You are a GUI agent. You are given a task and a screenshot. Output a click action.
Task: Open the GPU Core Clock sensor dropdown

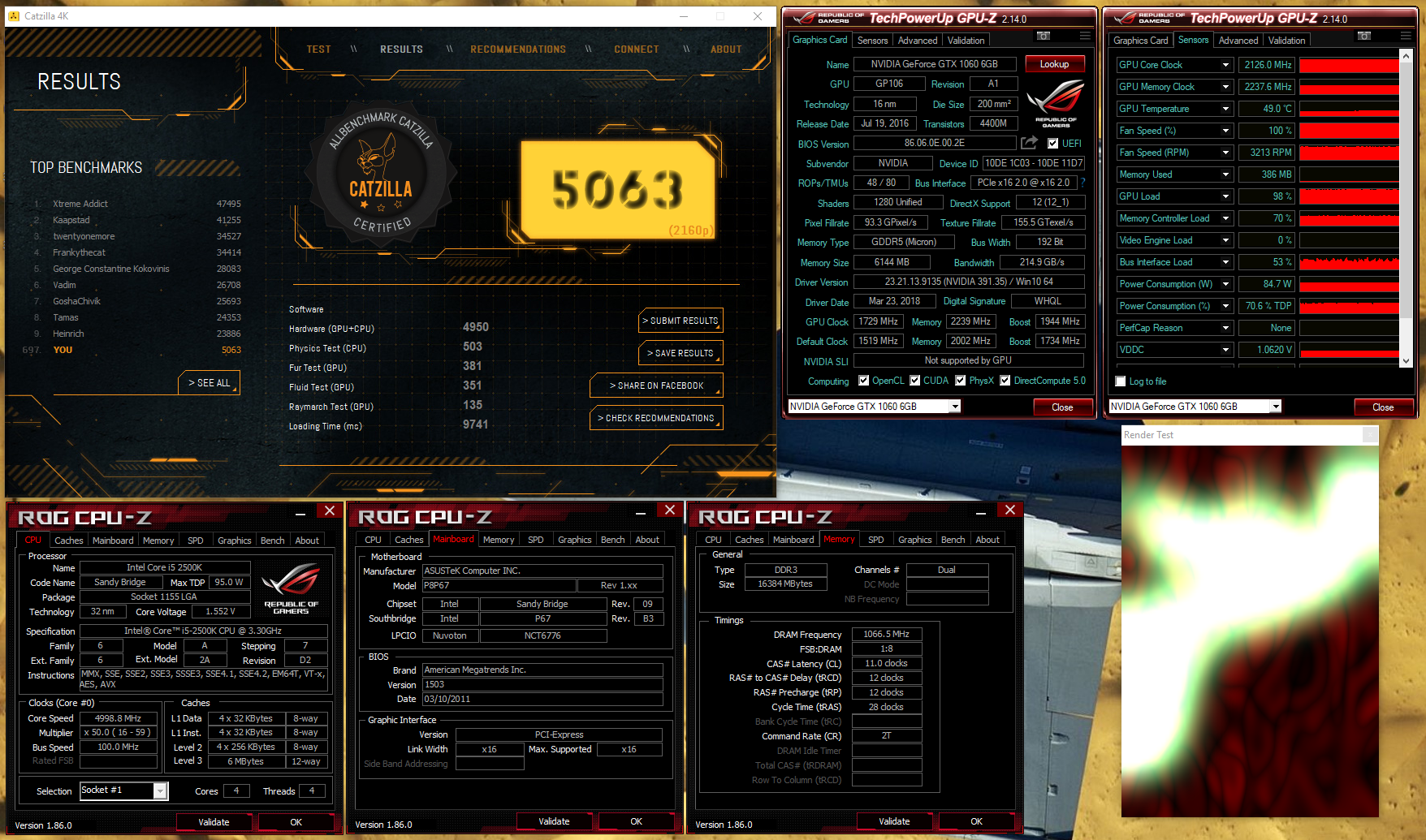click(1225, 65)
